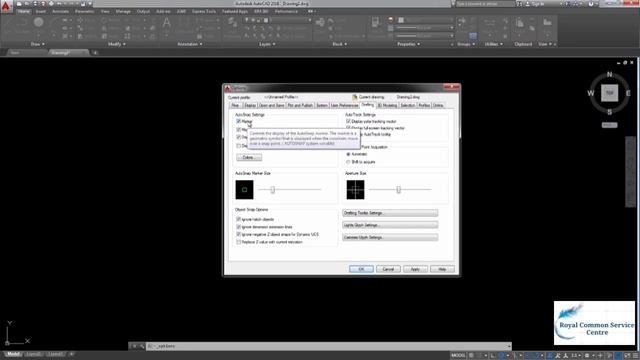This screenshot has width=640, height=360.
Task: Toggle Display polar tracking vector checkbox
Action: pyautogui.click(x=348, y=121)
